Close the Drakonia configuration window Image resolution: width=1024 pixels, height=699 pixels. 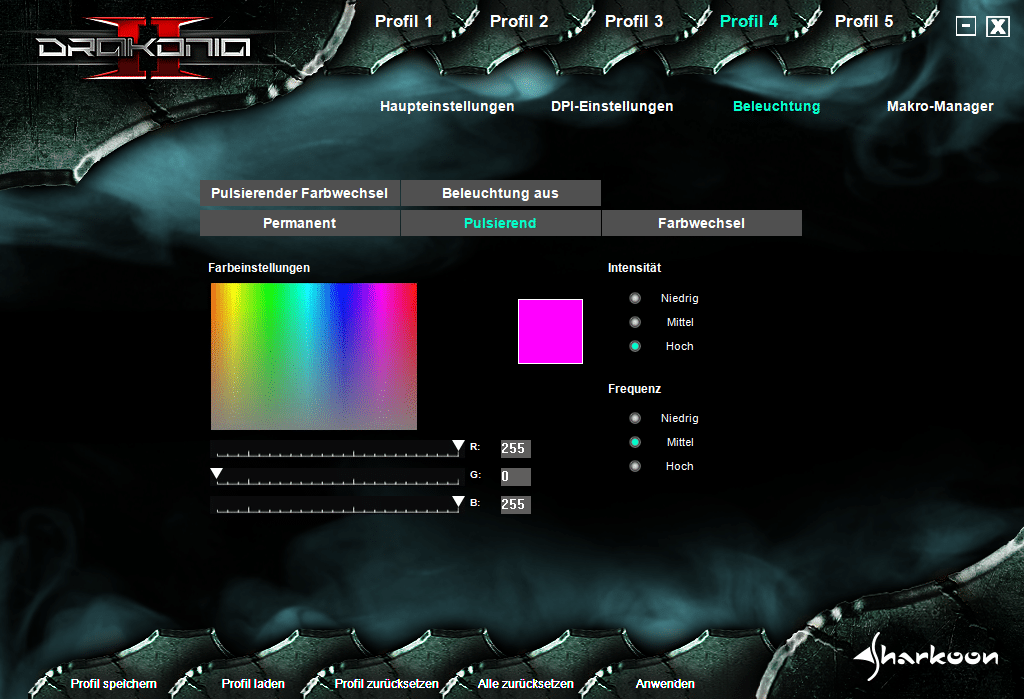(x=998, y=26)
